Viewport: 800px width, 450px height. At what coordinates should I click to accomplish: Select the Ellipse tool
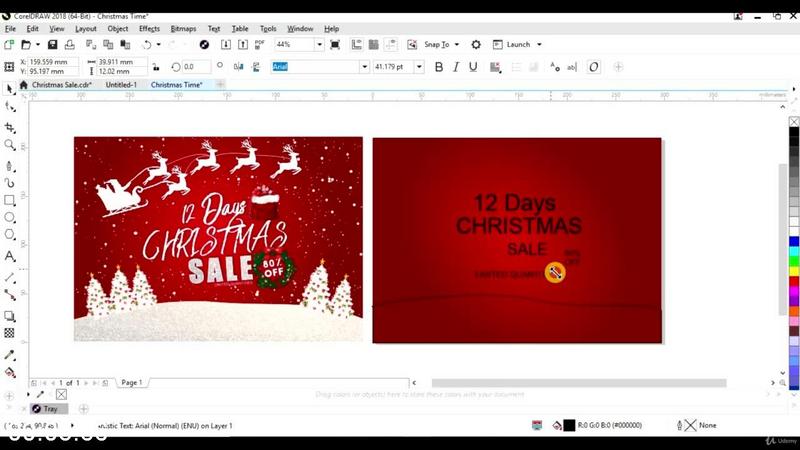click(10, 217)
